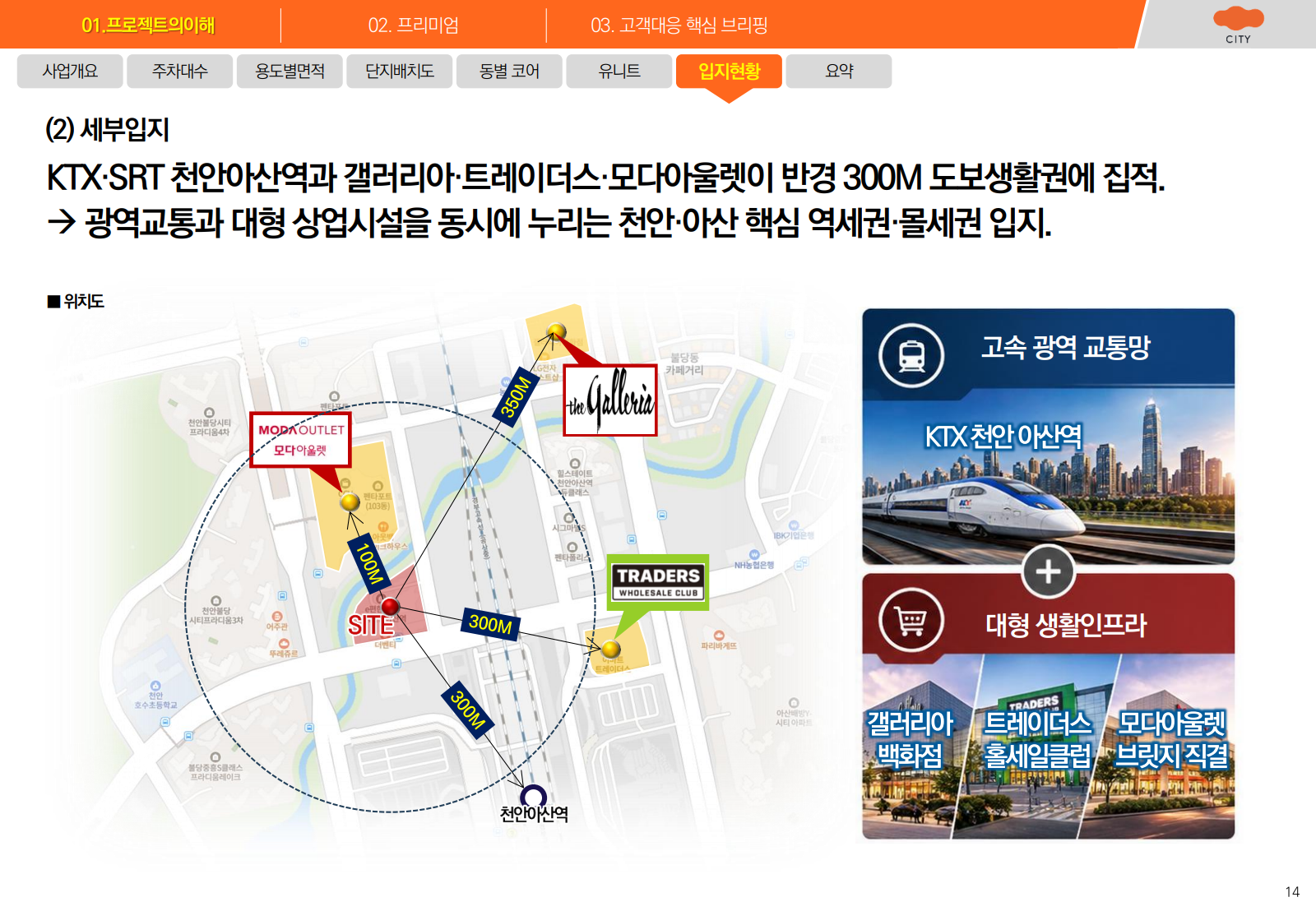Screen dimensions: 1316x911
Task: Click the KTX 천안 아산역 train image
Action: tap(1048, 477)
